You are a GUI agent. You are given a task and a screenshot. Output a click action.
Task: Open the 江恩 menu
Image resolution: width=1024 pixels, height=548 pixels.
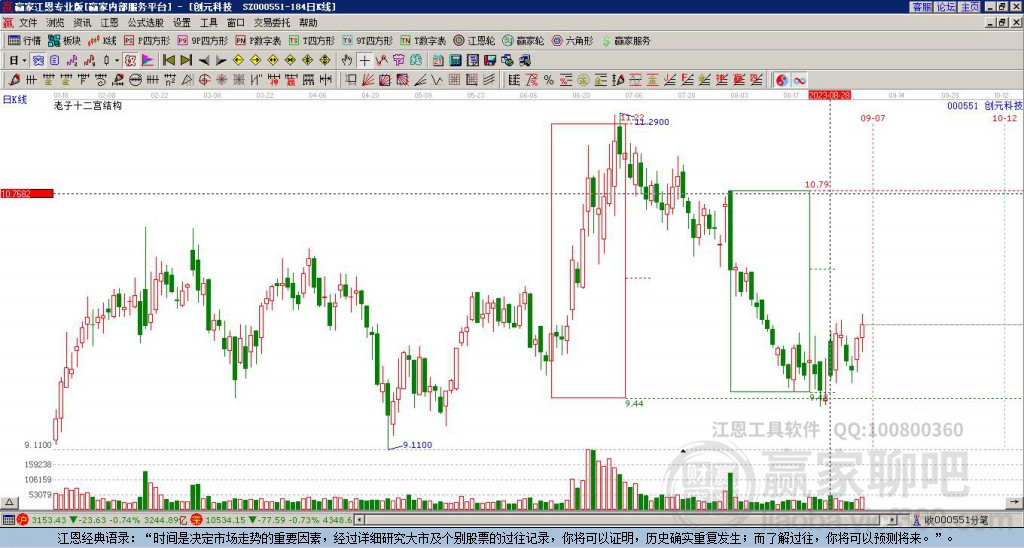tap(109, 23)
